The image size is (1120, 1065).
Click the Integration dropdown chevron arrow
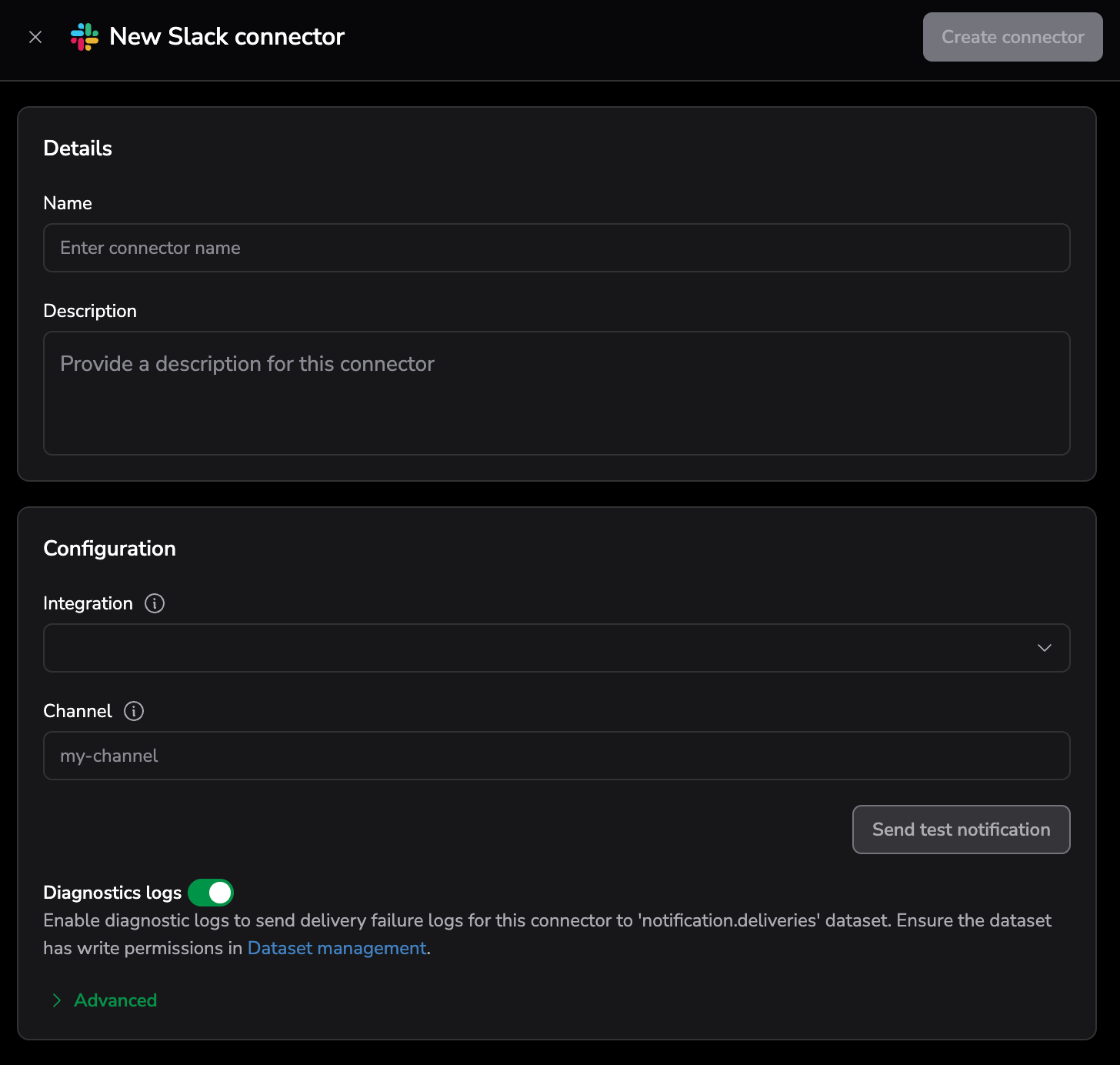coord(1044,648)
